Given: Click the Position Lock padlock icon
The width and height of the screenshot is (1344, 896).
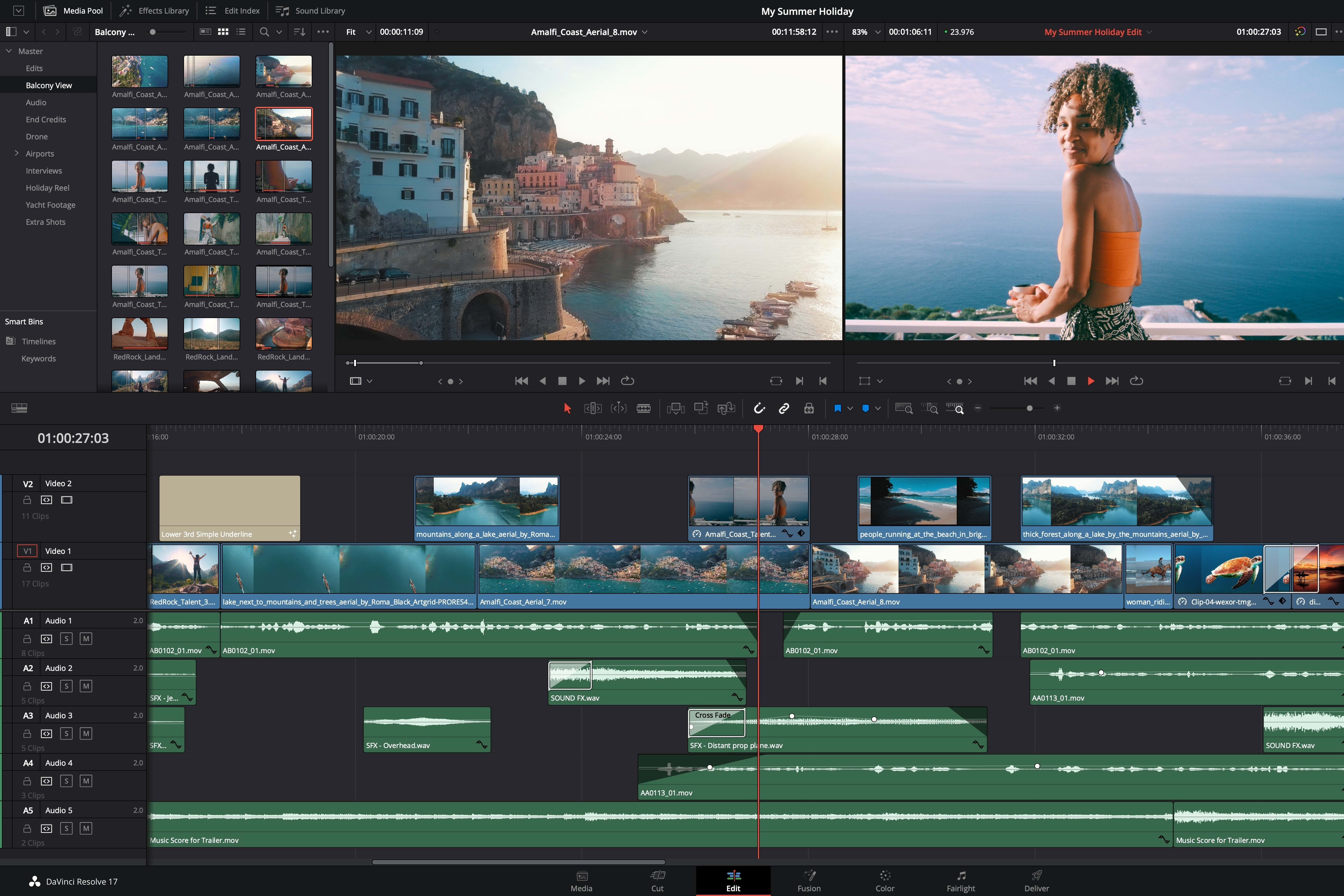Looking at the screenshot, I should pos(808,408).
